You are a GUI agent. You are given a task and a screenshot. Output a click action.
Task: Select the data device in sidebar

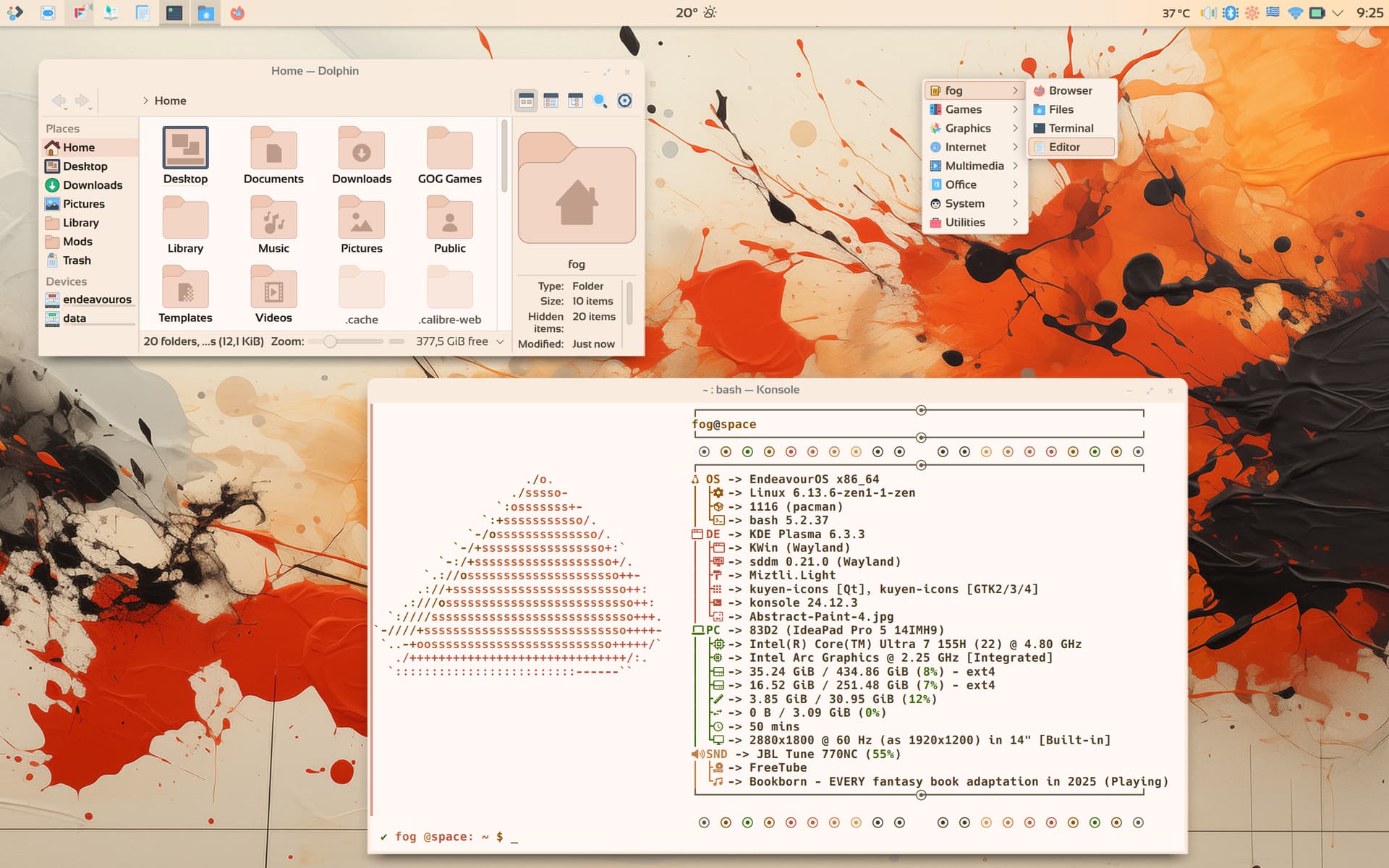[x=90, y=318]
